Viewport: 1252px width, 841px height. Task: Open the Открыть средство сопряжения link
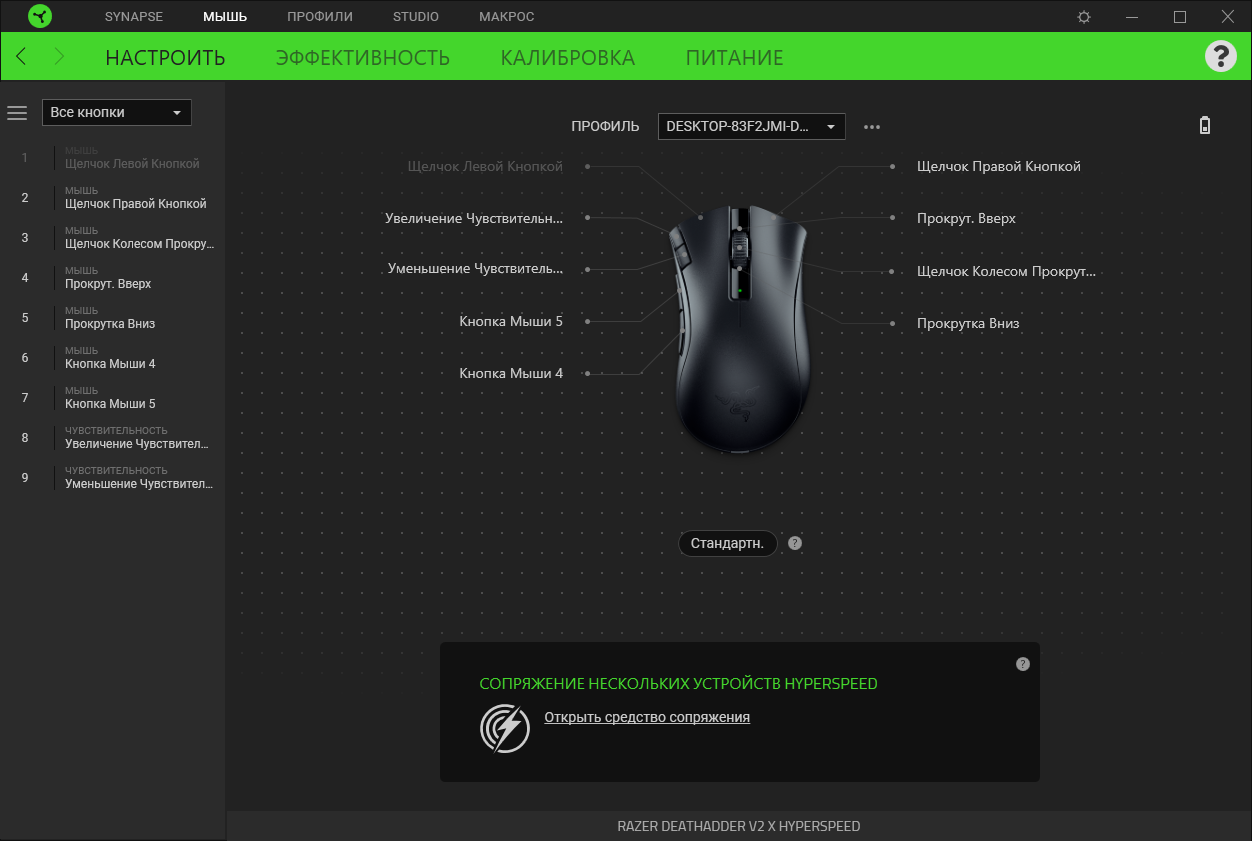647,717
